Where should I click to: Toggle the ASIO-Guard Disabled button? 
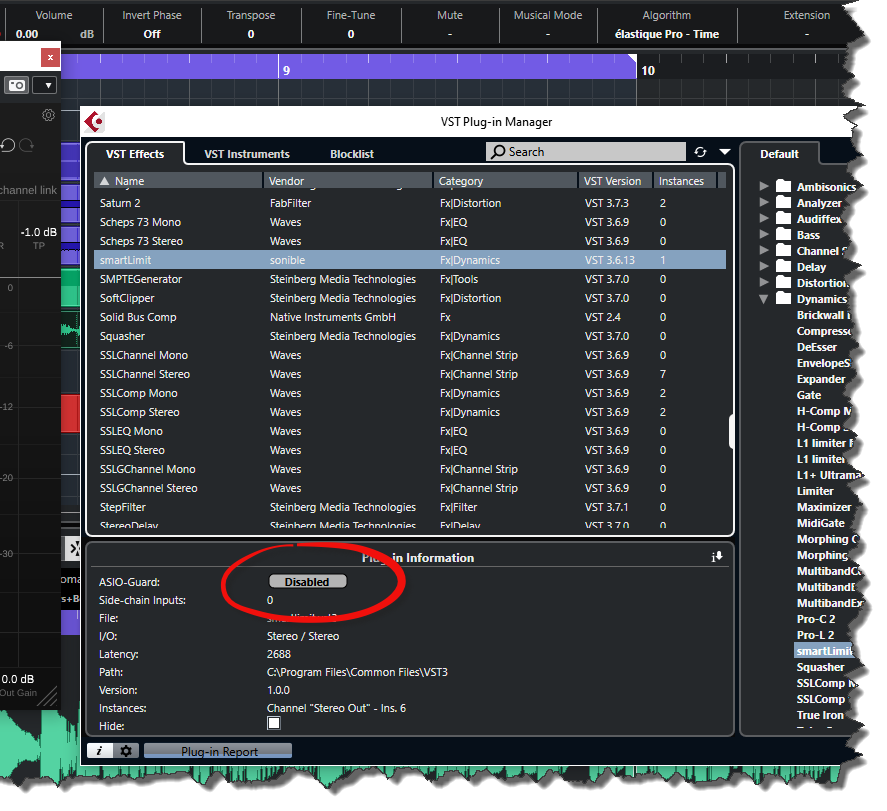(x=307, y=581)
